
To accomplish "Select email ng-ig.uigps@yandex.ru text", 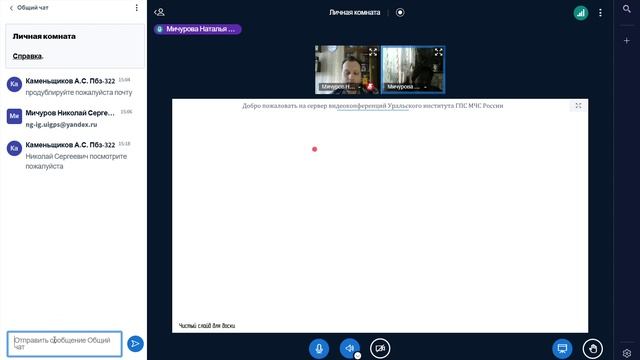I will pyautogui.click(x=61, y=124).
